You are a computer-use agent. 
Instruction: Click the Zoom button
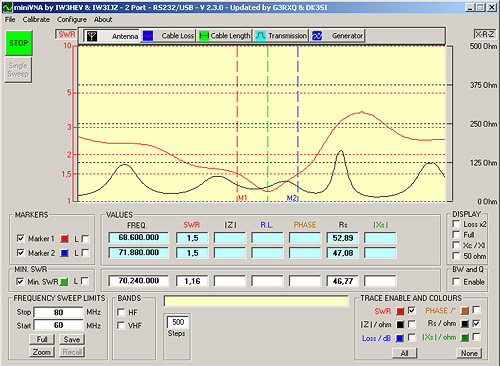pos(42,352)
